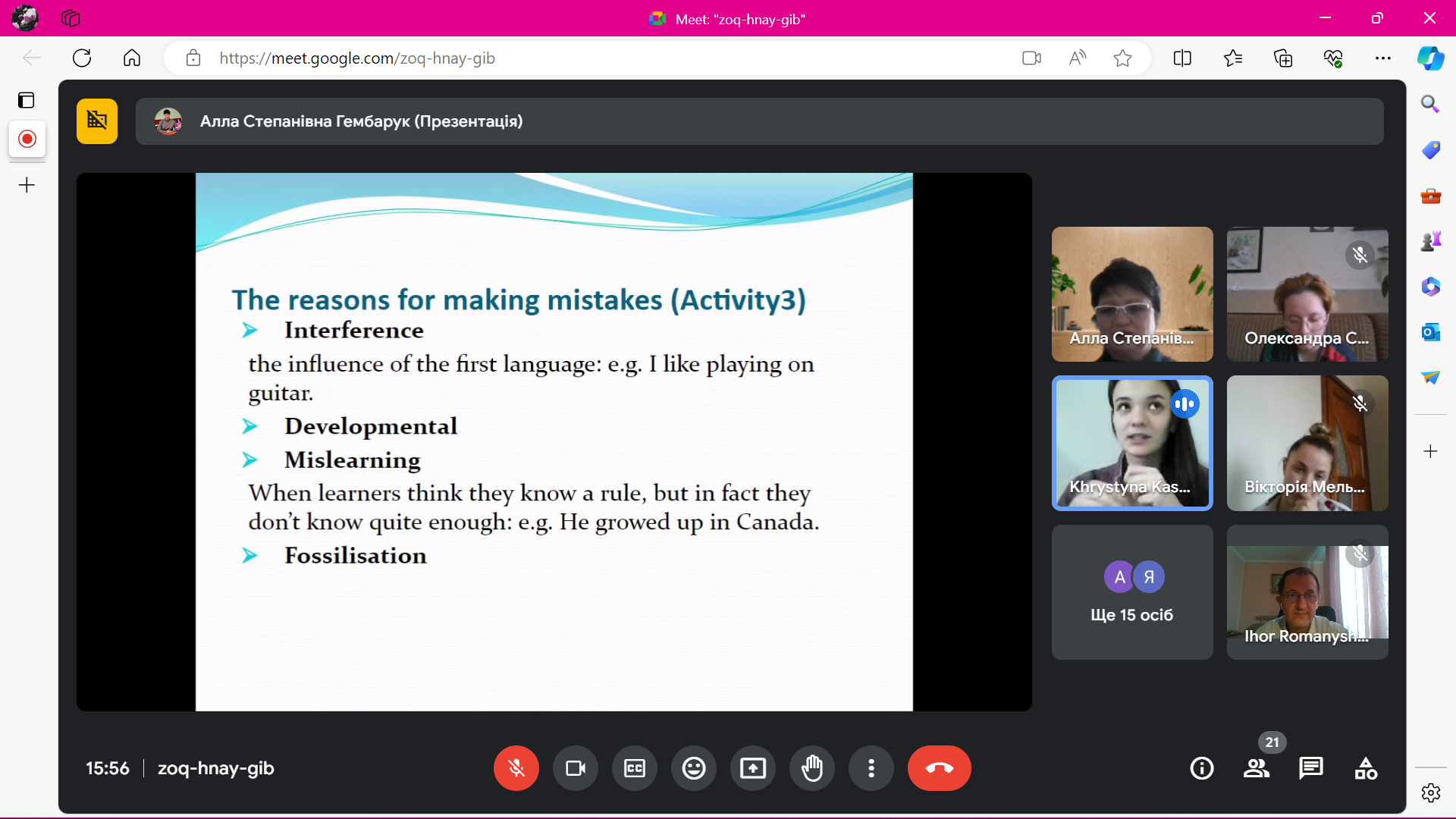Open more options three-dot menu
This screenshot has width=1456, height=819.
(871, 768)
